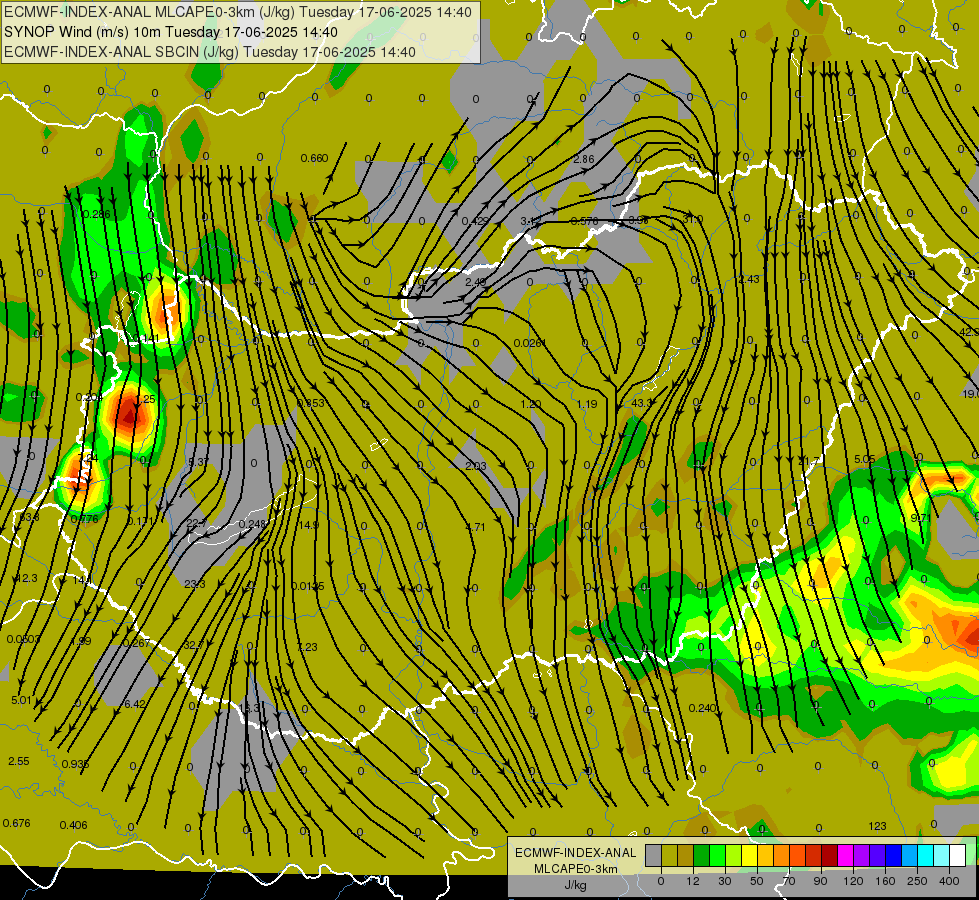Screen dimensions: 979x900
Task: Select the white swatch at the legend's end
Action: tap(957, 856)
